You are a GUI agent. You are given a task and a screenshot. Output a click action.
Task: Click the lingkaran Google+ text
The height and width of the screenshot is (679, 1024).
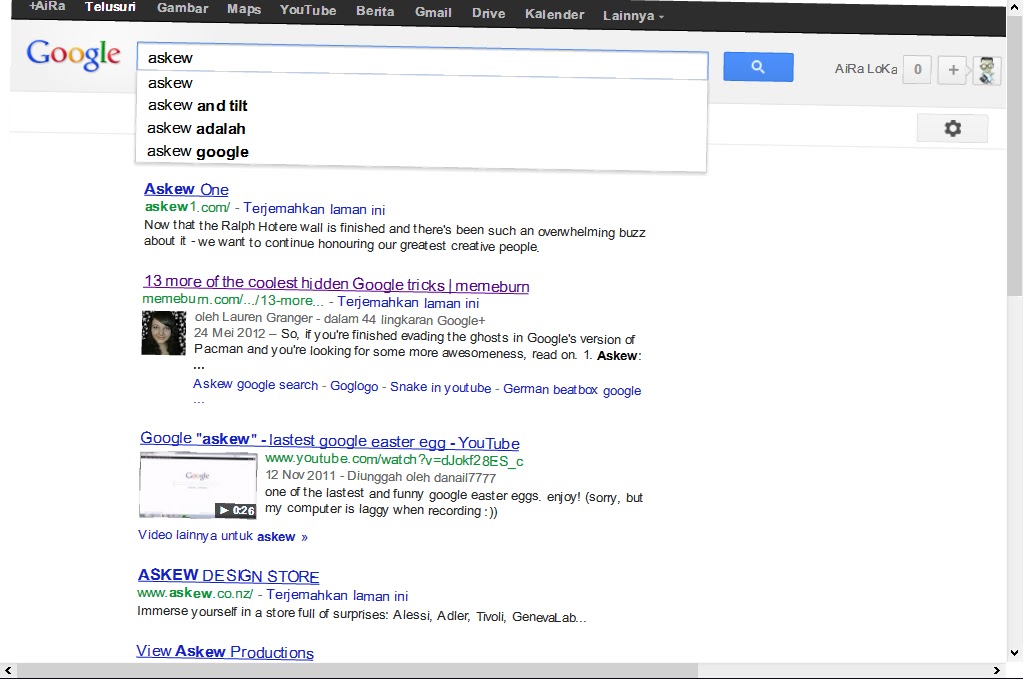coord(433,320)
